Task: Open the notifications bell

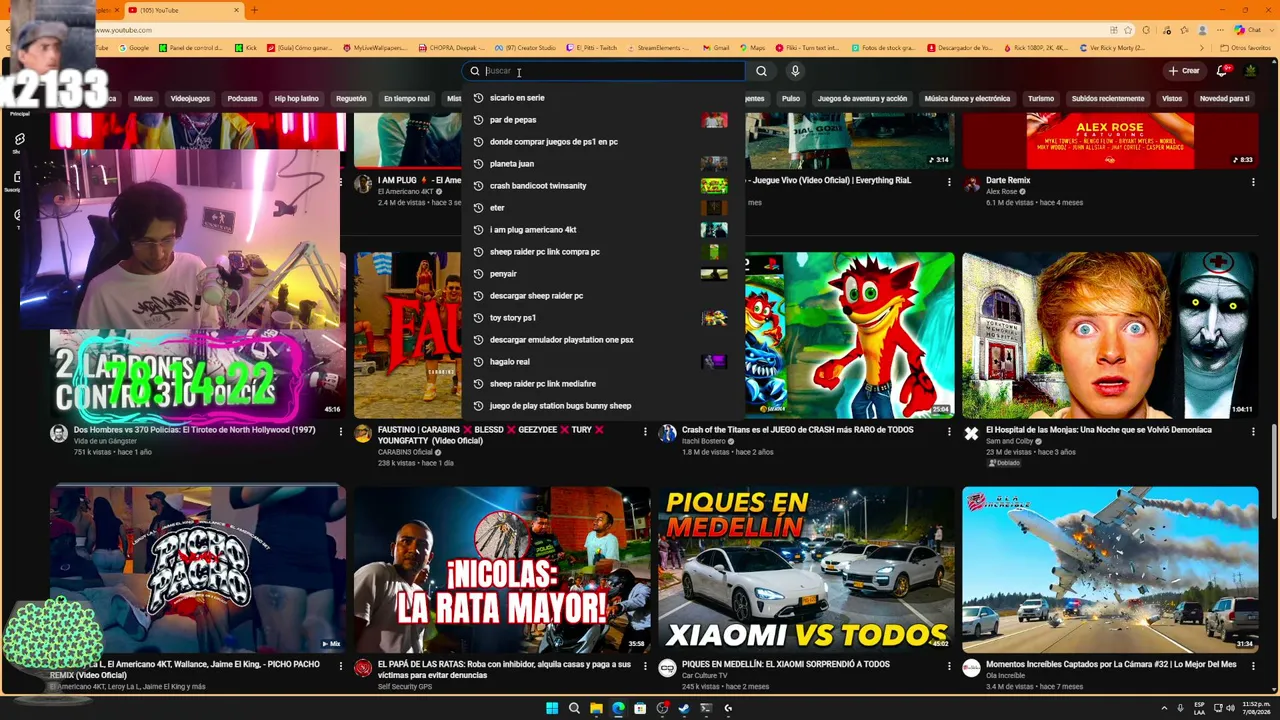Action: (x=1222, y=71)
